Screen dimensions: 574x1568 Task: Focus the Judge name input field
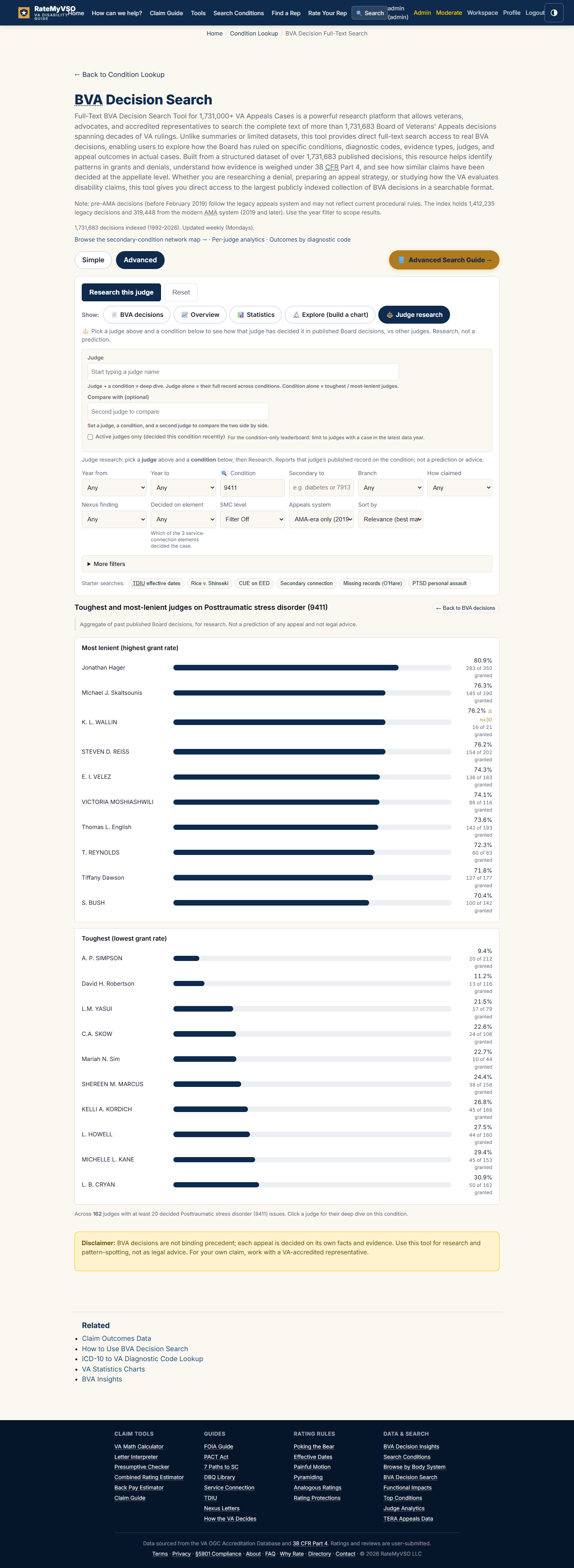[x=243, y=372]
